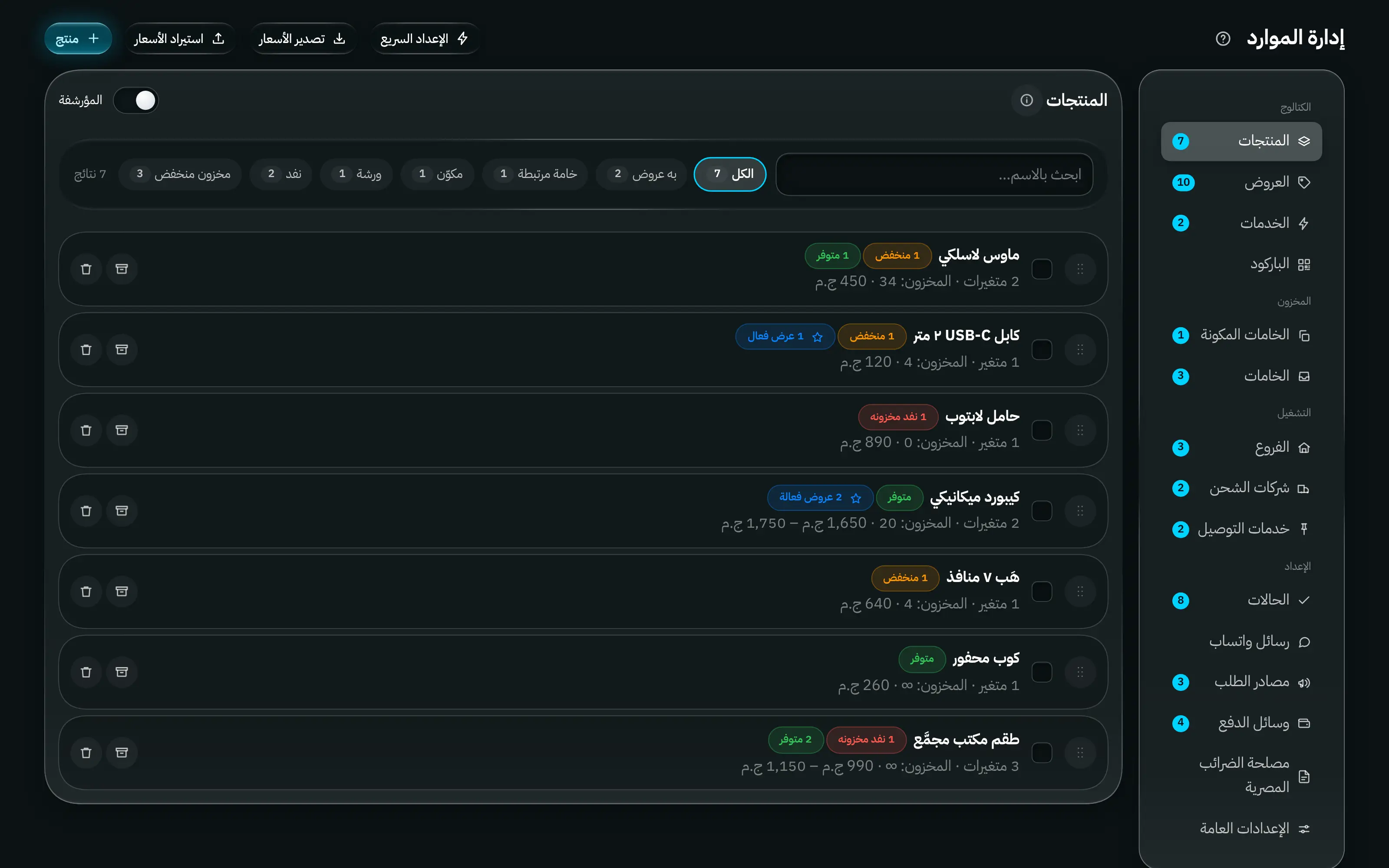Filter by خامة مرتبطة chip
Viewport: 1389px width, 868px height.
(x=535, y=174)
